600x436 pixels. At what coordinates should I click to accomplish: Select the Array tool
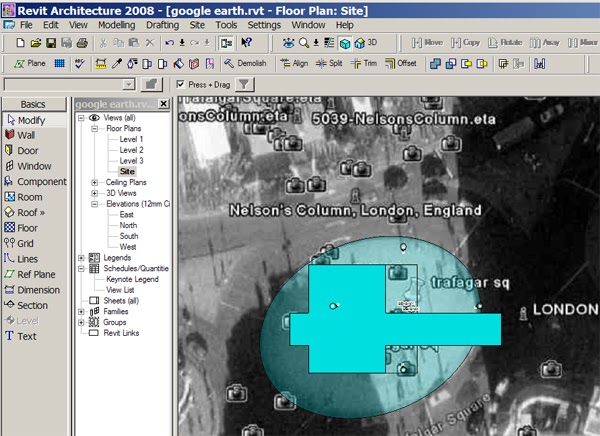pyautogui.click(x=545, y=42)
